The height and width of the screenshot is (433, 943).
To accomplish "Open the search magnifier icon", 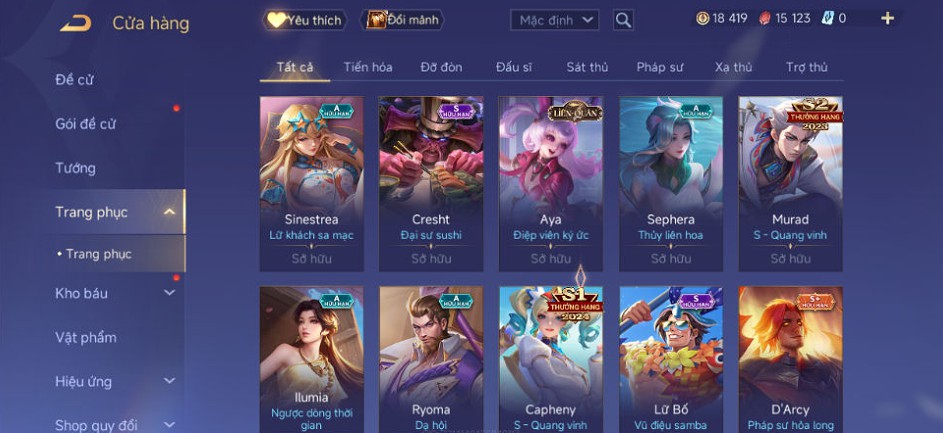I will click(x=624, y=20).
